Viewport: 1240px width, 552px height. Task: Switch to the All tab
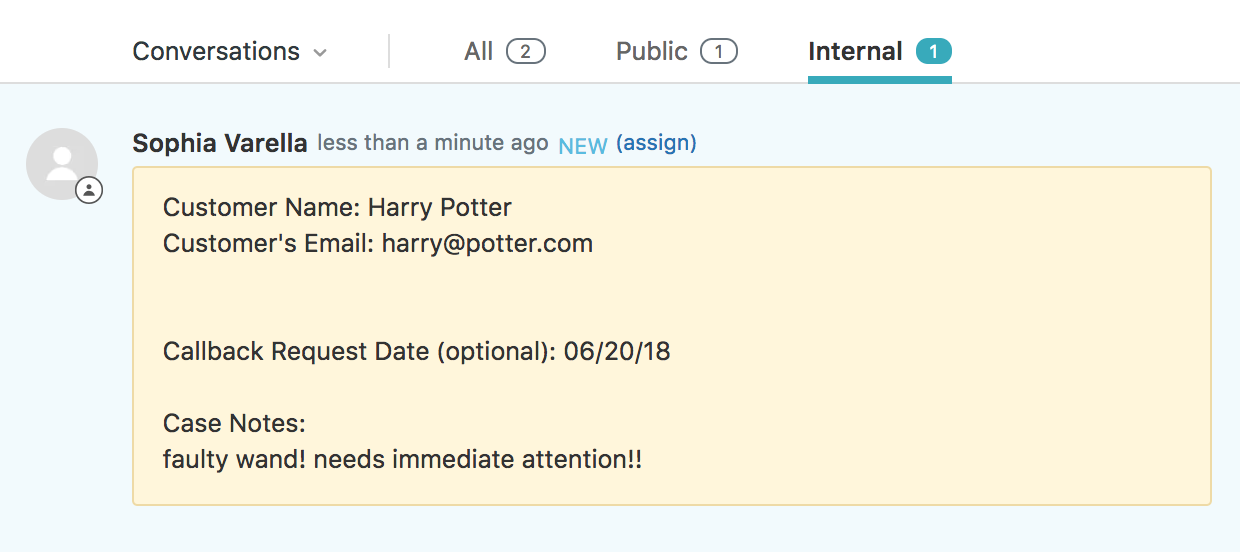[504, 51]
